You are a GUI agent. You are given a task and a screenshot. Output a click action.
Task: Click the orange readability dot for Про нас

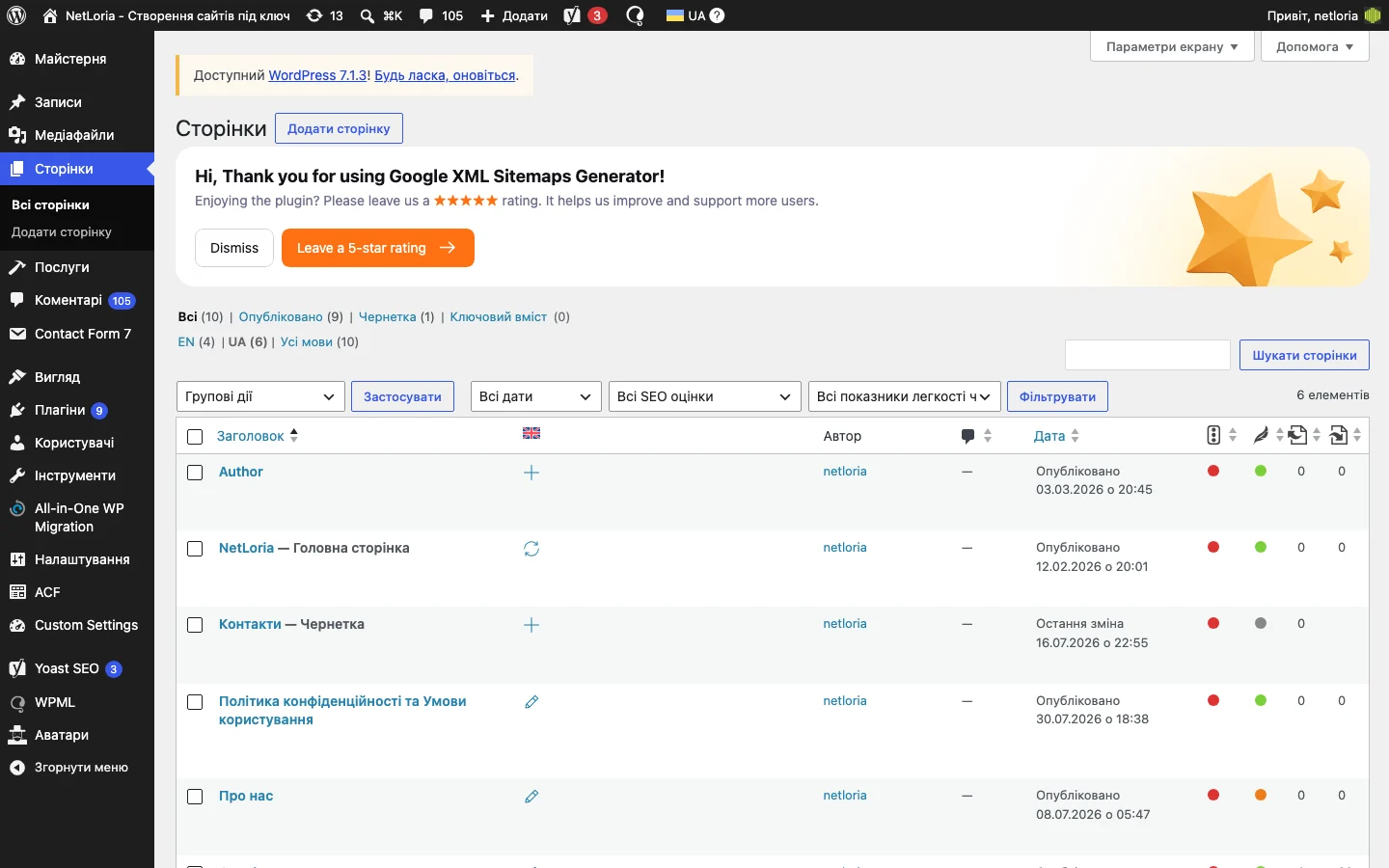tap(1261, 796)
